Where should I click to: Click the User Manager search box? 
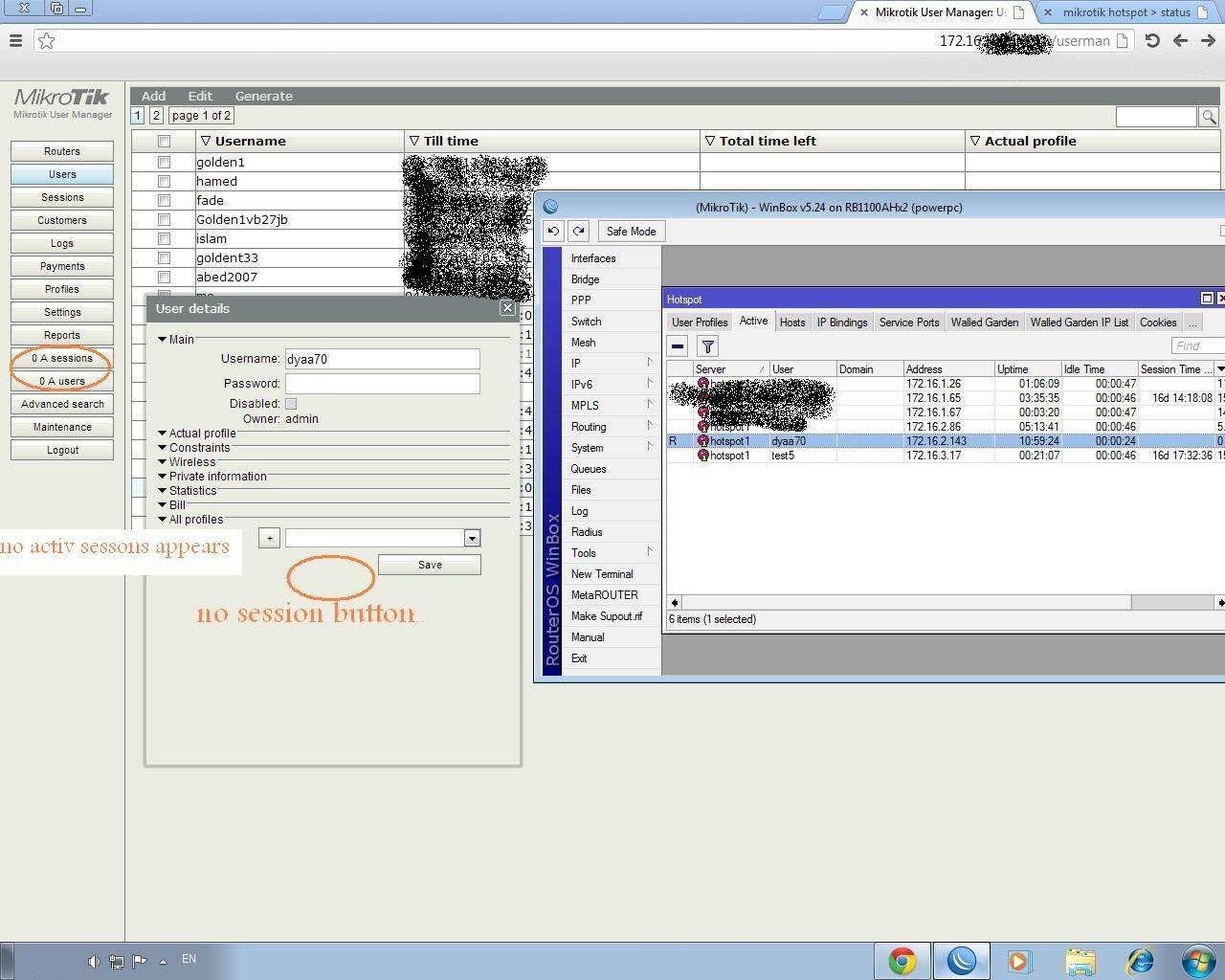pos(1156,117)
